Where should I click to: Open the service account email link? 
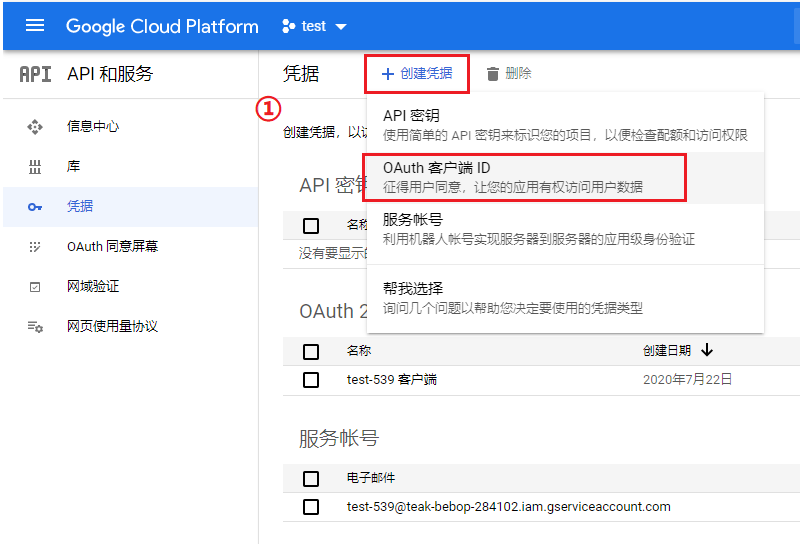[508, 507]
